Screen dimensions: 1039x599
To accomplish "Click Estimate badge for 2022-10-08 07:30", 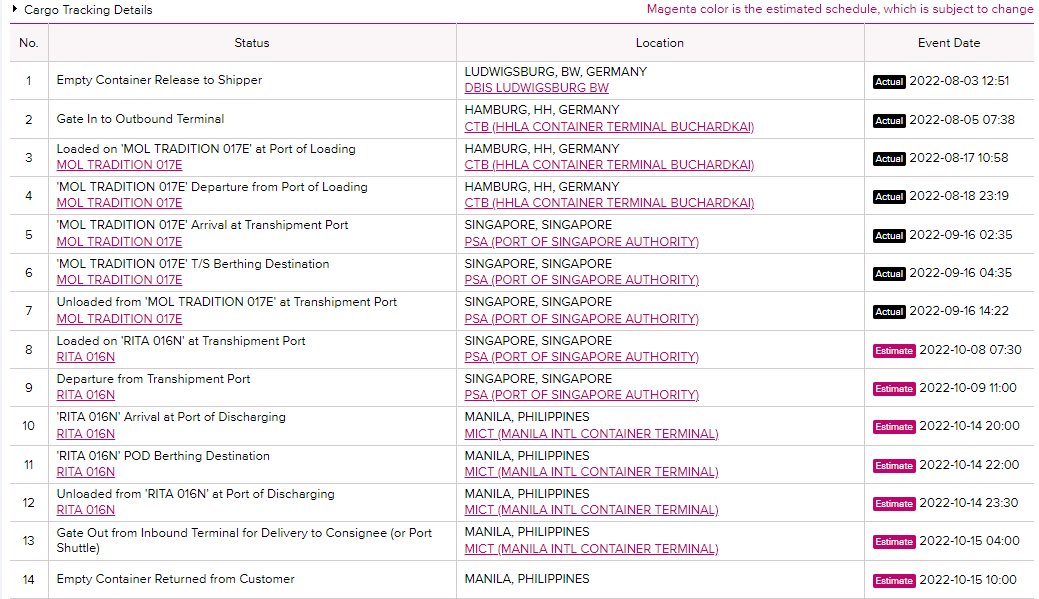I will coord(894,351).
